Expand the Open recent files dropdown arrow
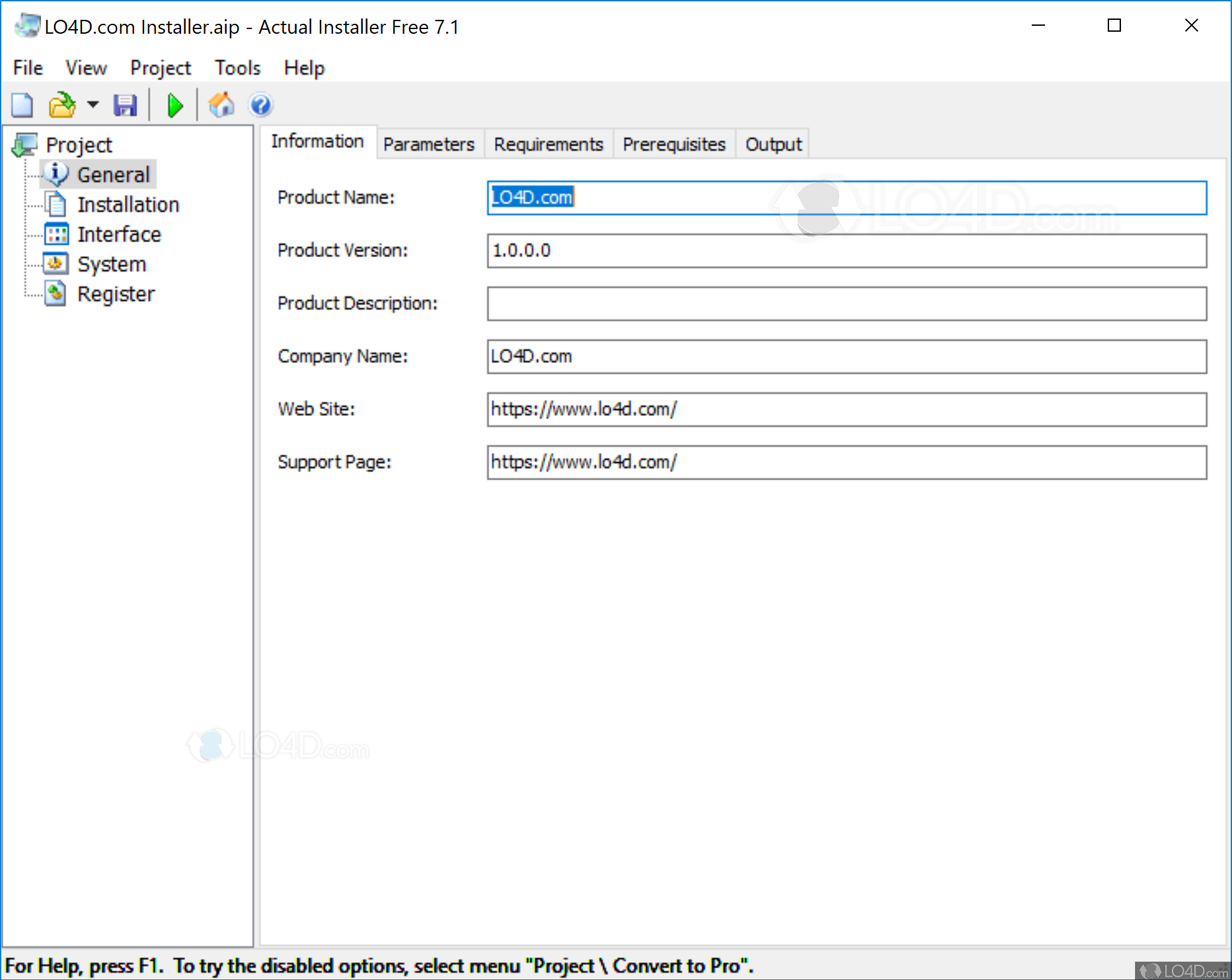This screenshot has width=1232, height=980. click(93, 104)
